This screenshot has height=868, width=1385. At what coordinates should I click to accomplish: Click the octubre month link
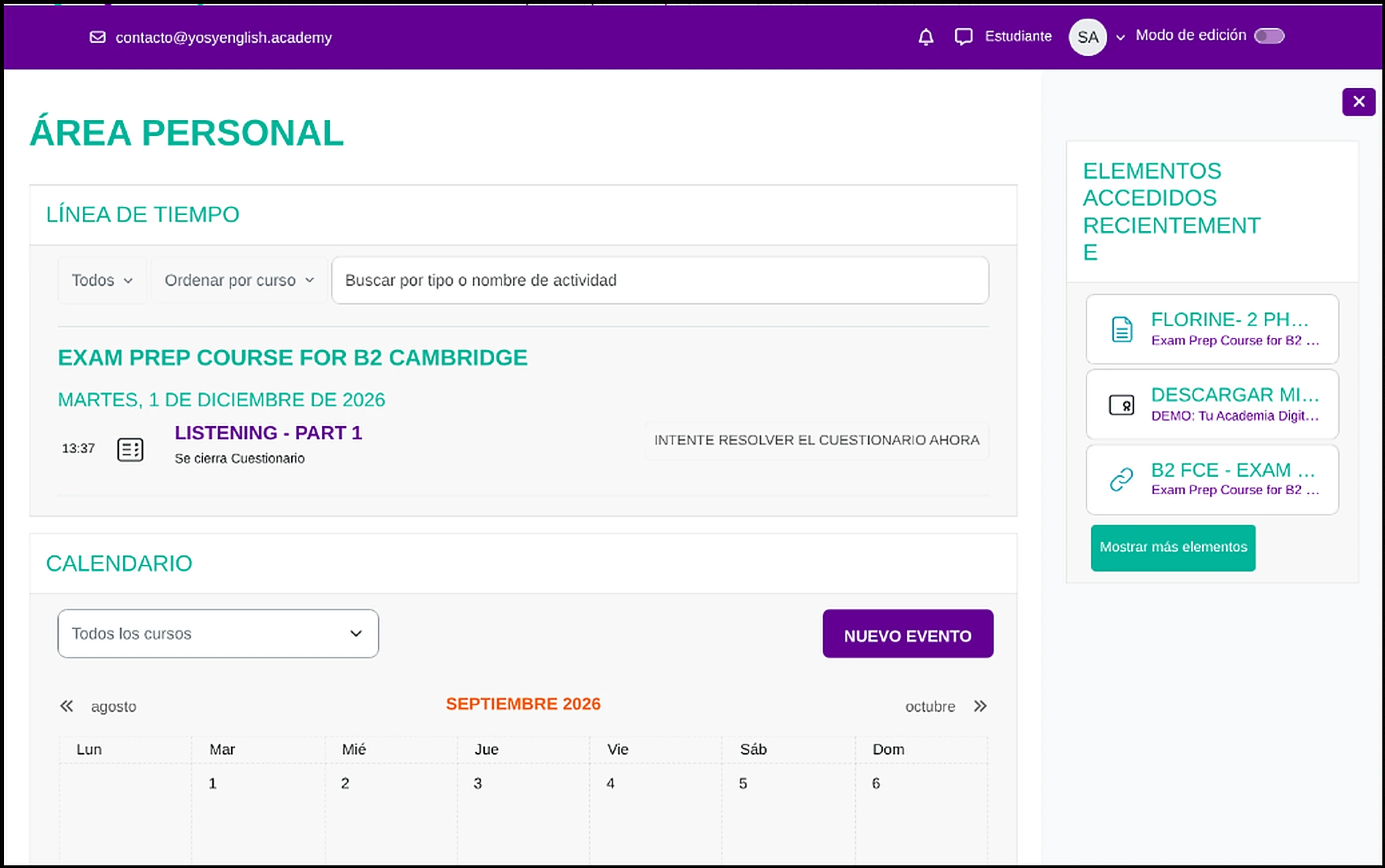[930, 706]
